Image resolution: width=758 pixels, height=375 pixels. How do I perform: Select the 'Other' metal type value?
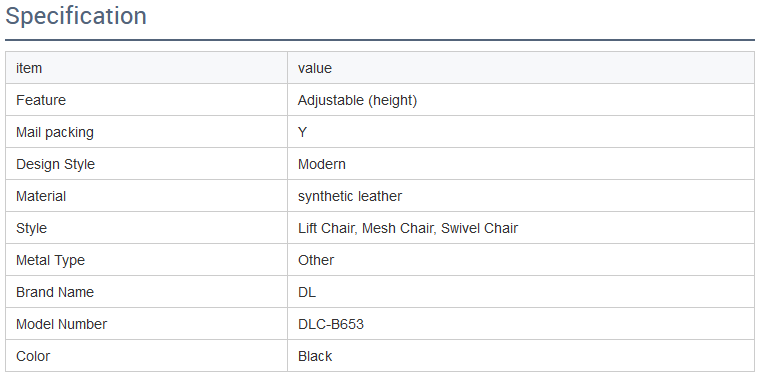click(316, 260)
